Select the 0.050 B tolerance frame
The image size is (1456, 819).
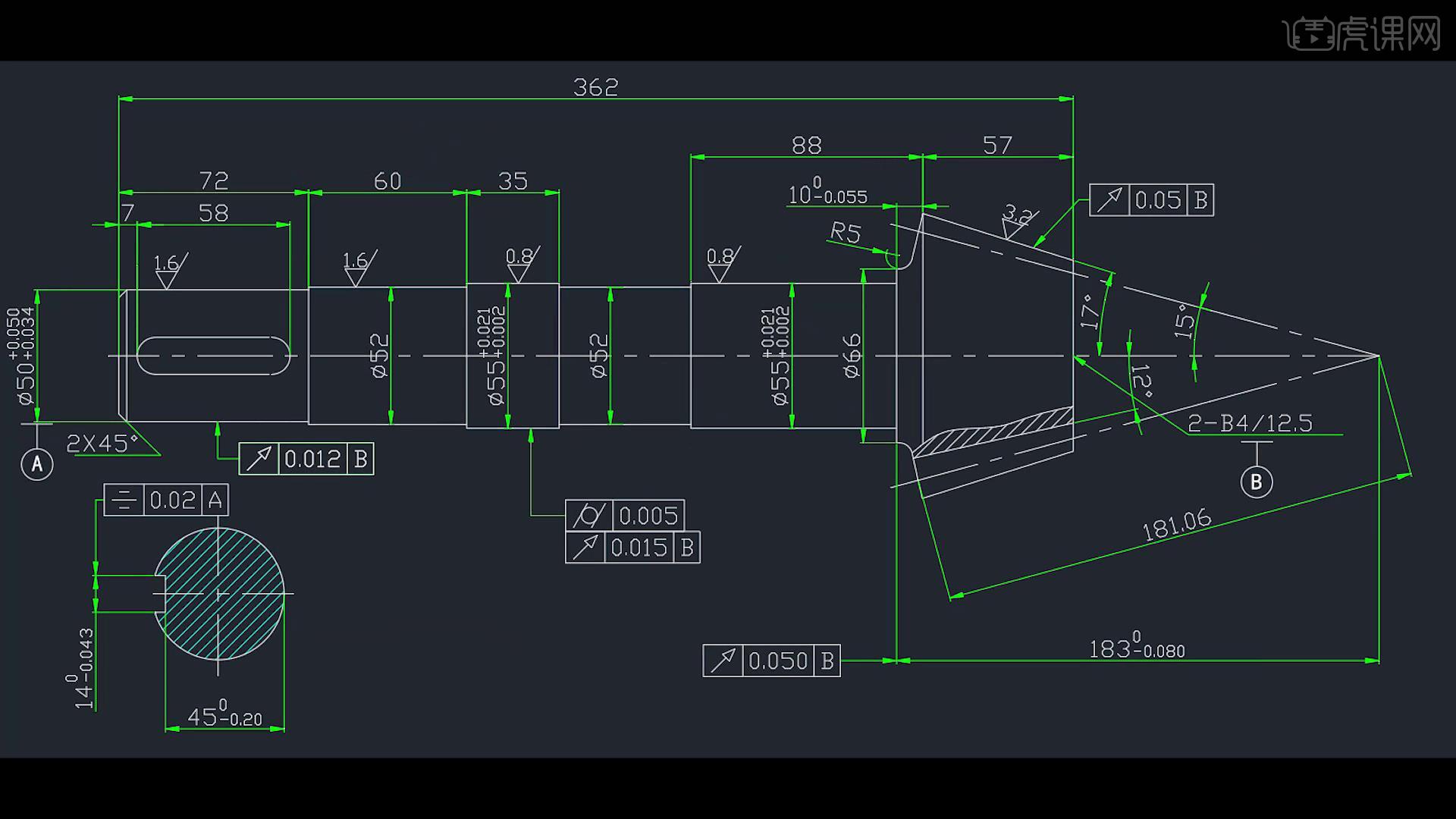point(771,661)
